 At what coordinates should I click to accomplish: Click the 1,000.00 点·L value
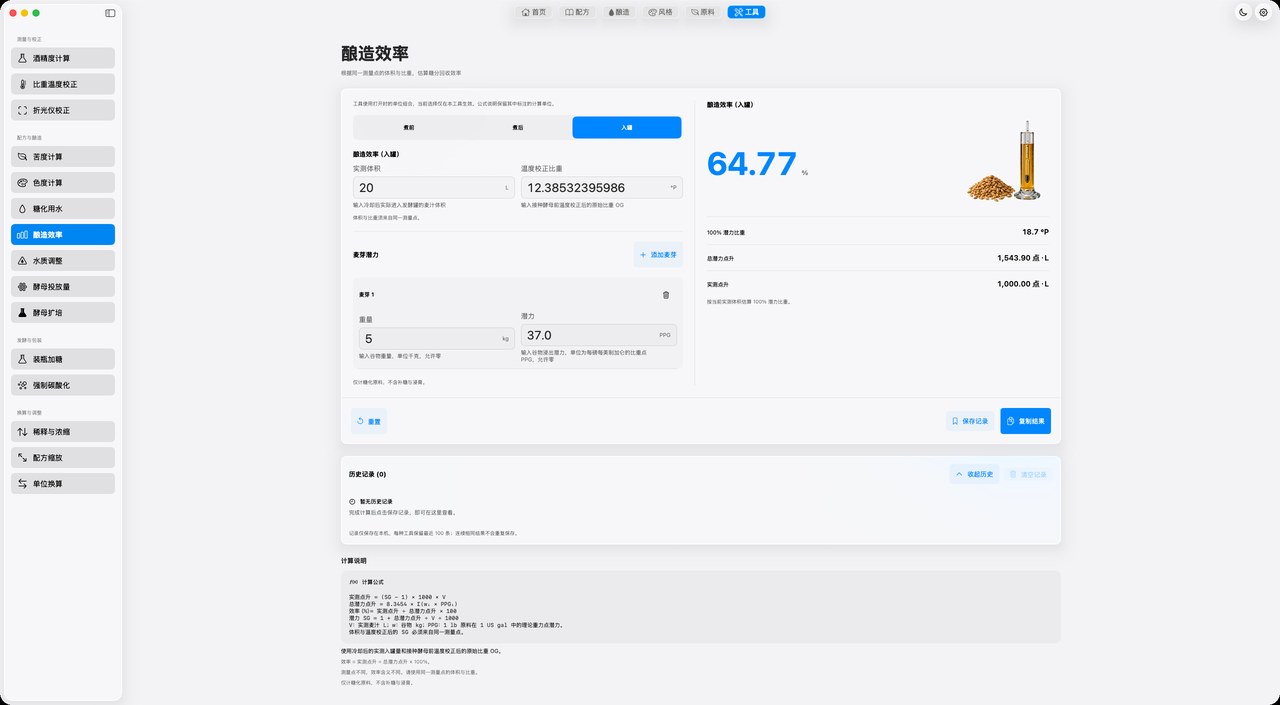click(x=1024, y=284)
